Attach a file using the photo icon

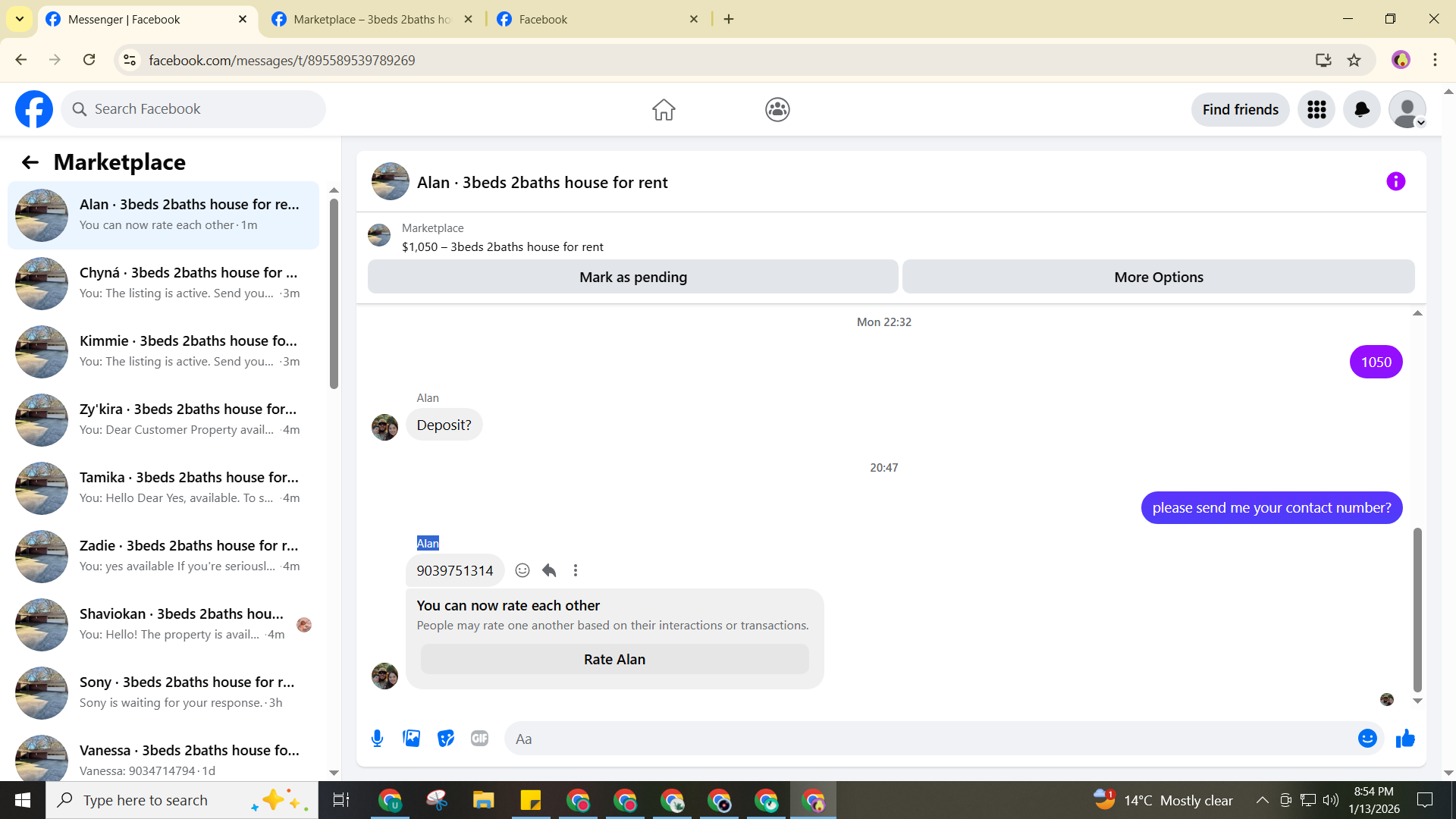(411, 739)
